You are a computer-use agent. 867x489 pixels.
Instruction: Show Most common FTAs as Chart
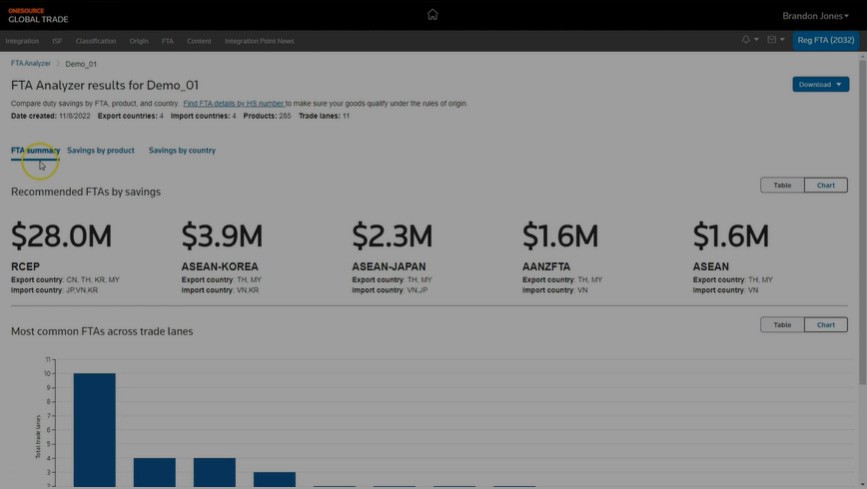[826, 325]
